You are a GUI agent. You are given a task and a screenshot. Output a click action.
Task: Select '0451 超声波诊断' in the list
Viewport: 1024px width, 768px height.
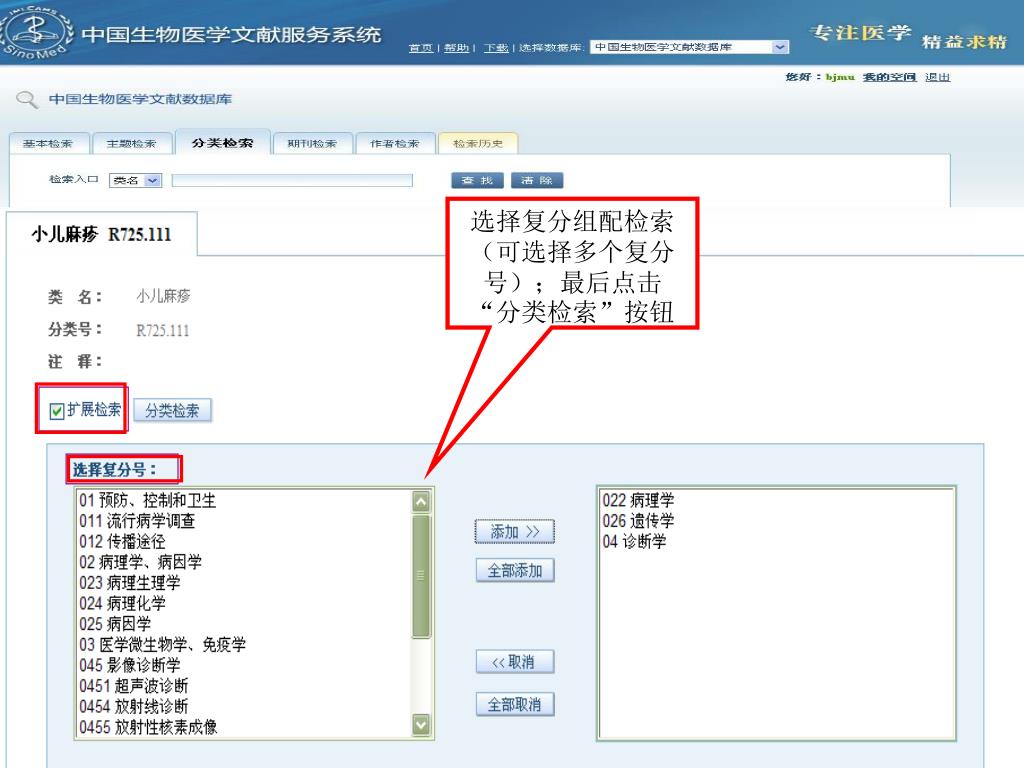245,686
